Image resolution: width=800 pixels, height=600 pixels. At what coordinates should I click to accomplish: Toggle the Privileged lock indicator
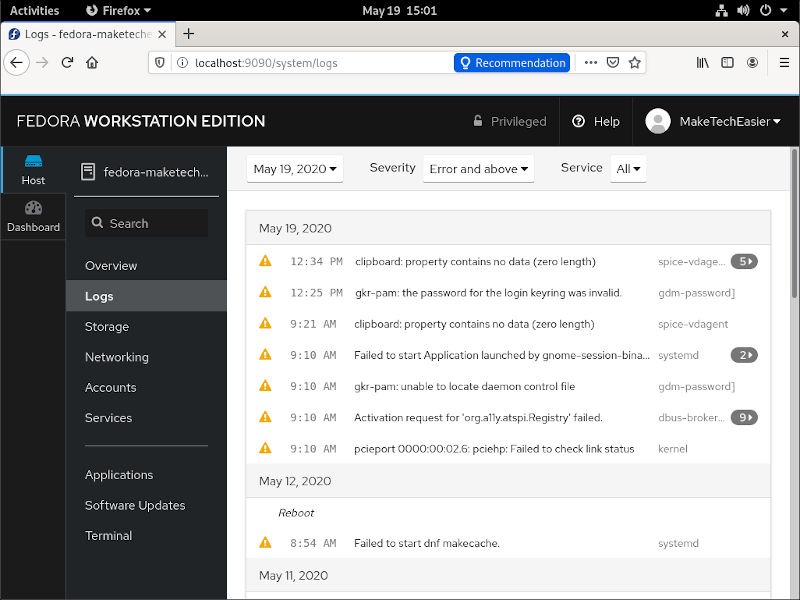[510, 121]
